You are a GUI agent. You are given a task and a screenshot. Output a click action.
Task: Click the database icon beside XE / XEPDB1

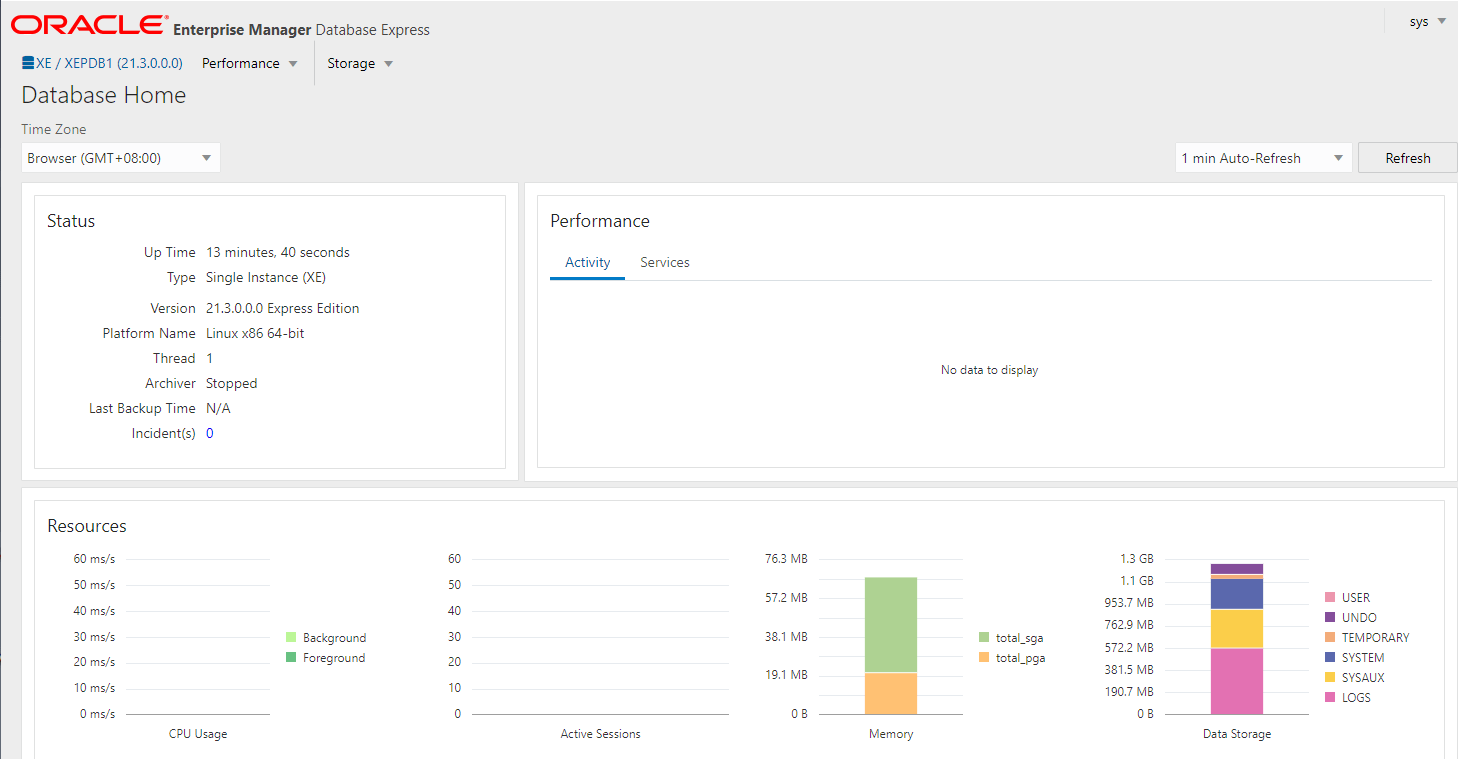point(28,63)
